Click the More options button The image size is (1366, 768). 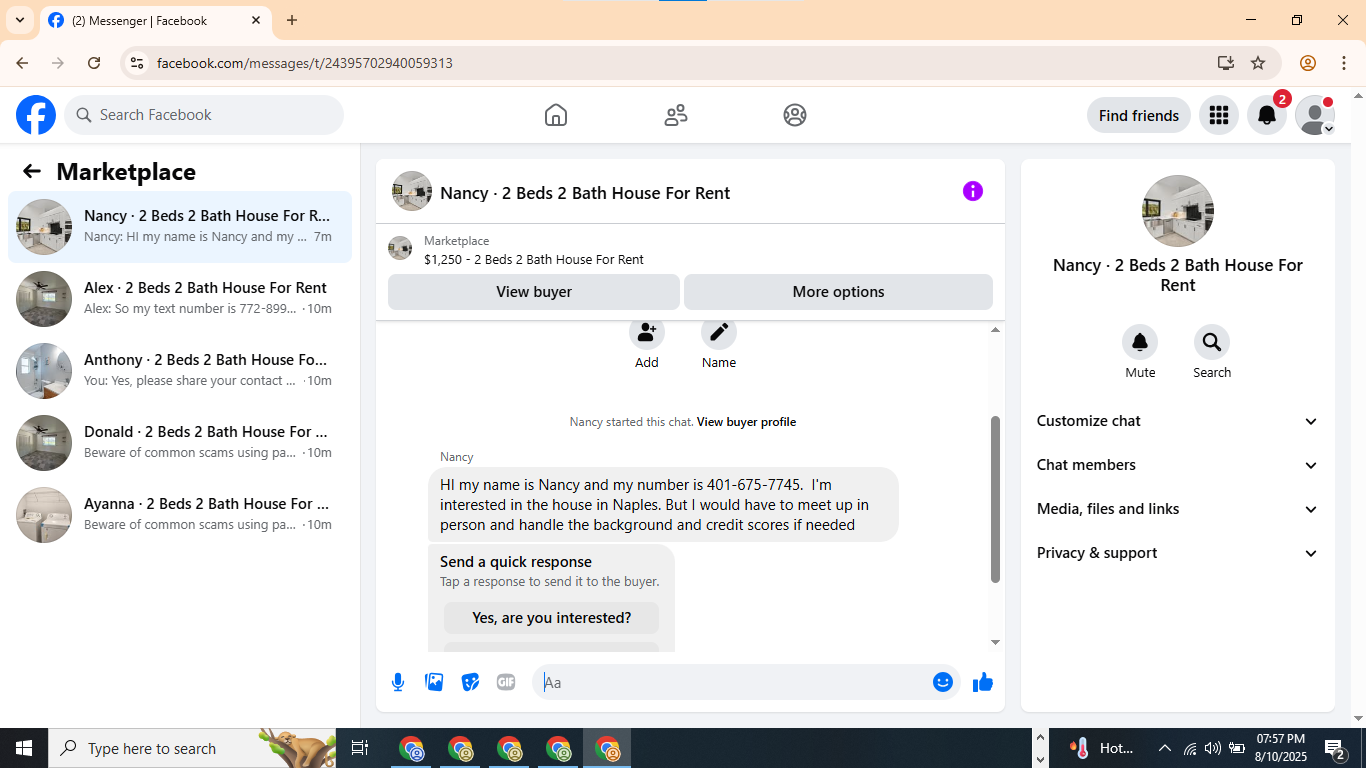coord(838,292)
